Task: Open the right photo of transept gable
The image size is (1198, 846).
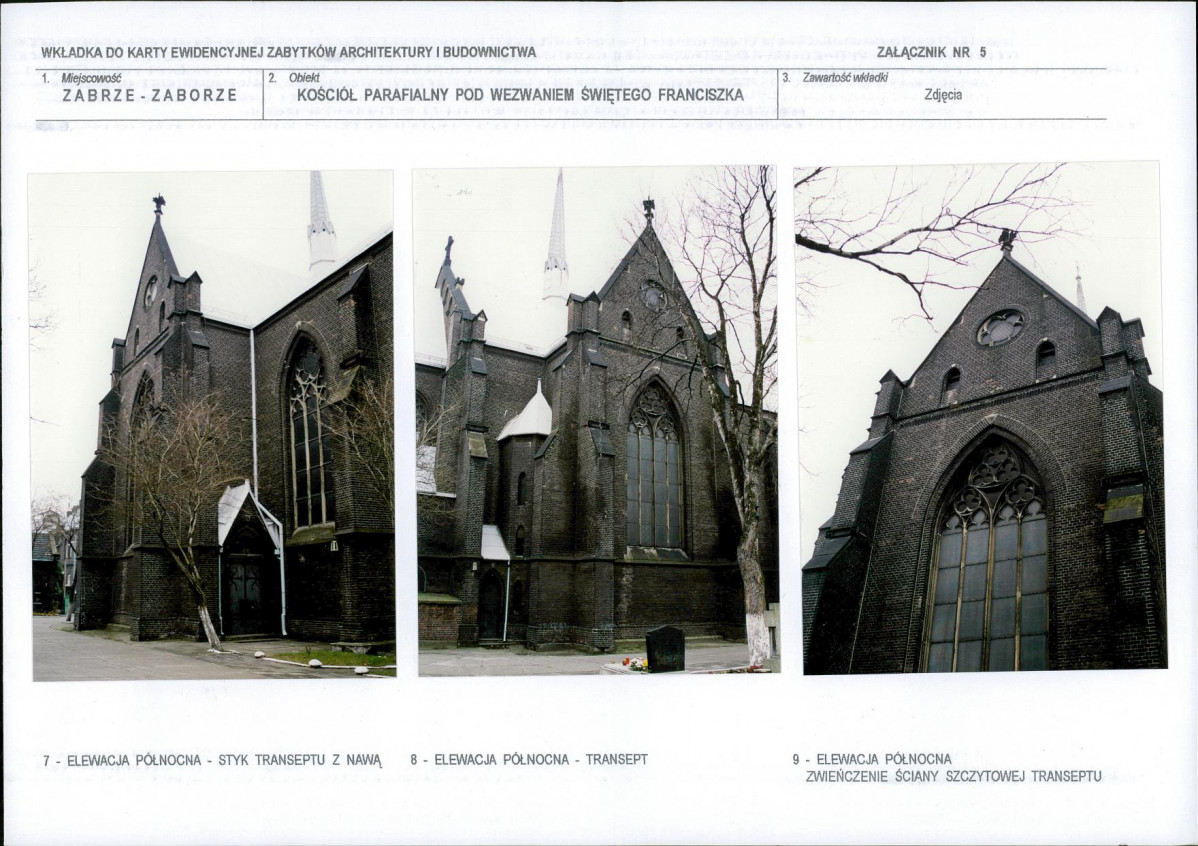Action: [979, 416]
